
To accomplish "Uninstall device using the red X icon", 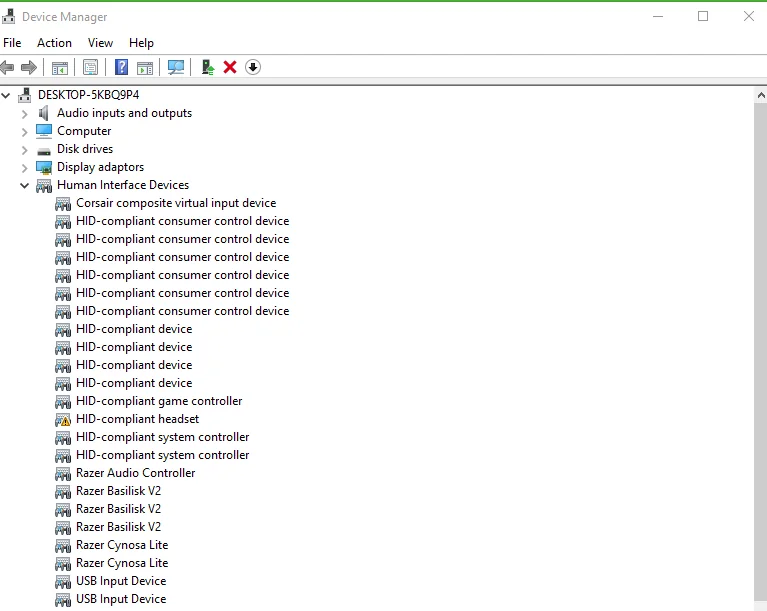I will point(230,67).
